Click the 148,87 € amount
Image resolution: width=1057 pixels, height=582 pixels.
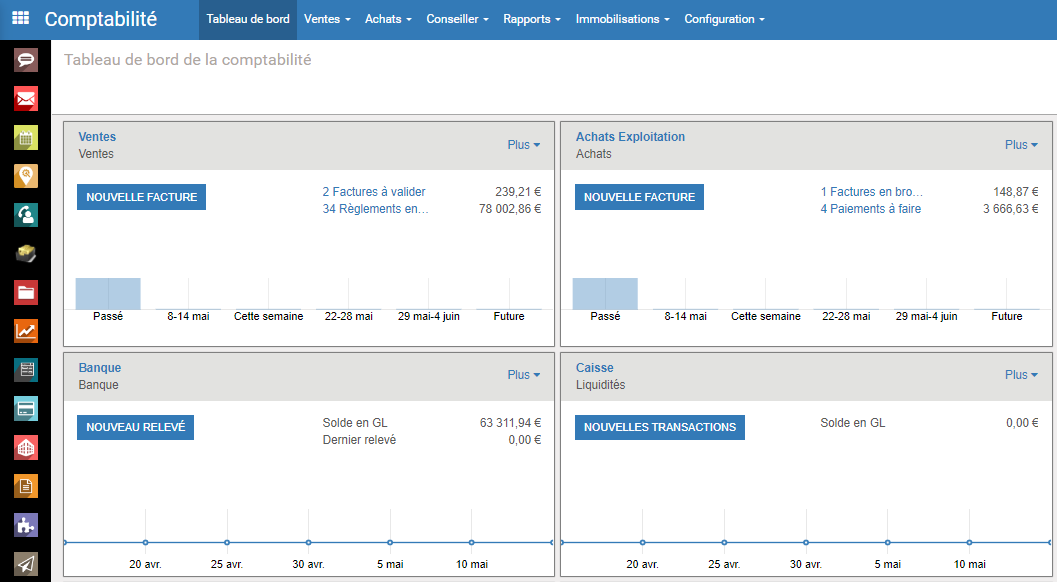[x=1016, y=192]
